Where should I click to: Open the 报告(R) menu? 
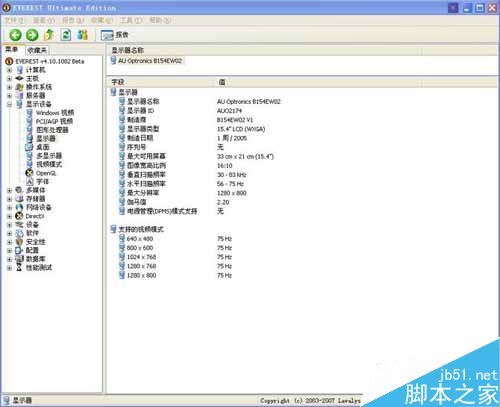(x=73, y=20)
